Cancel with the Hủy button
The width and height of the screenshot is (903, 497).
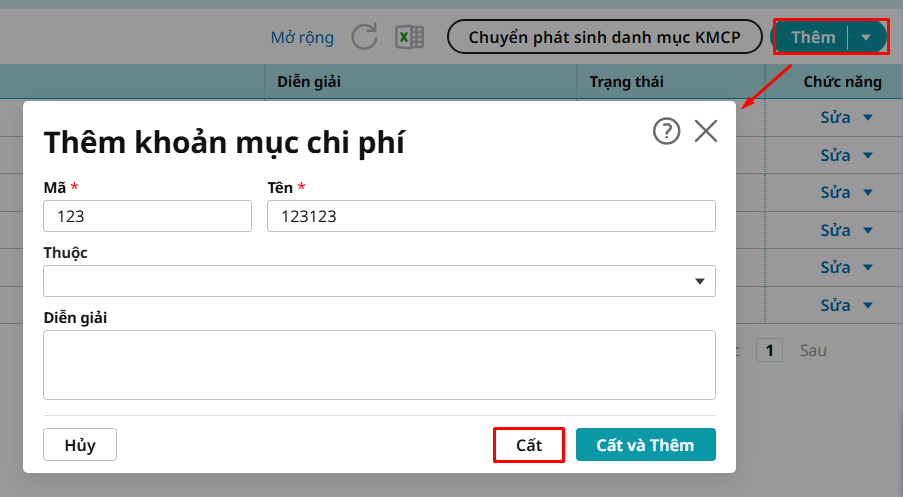pos(80,445)
